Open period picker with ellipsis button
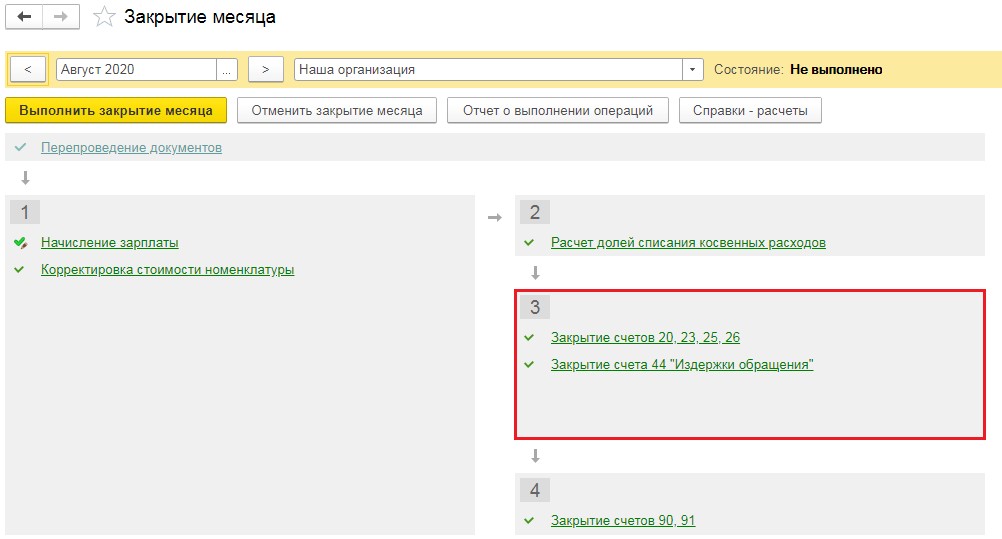 tap(228, 70)
